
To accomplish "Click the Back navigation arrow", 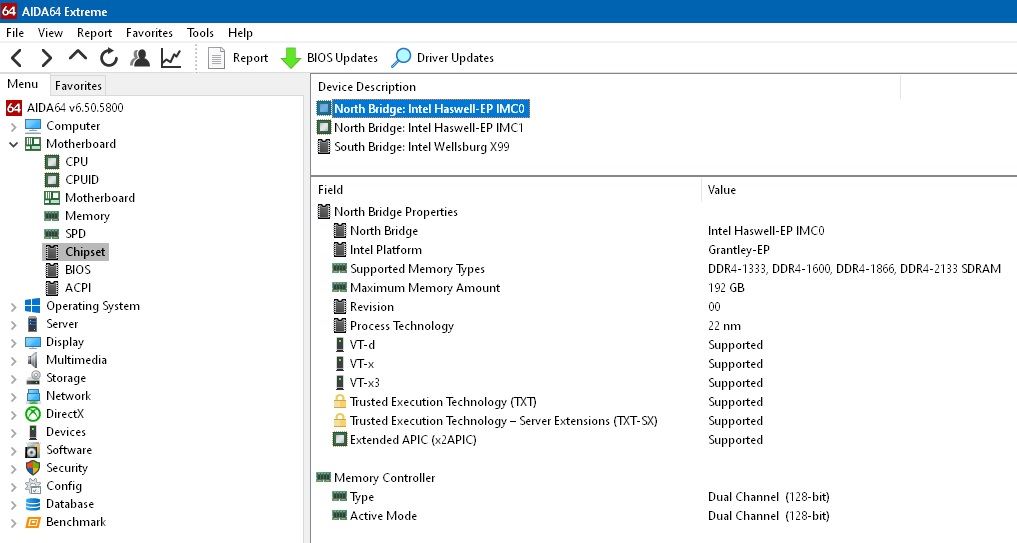I will click(17, 58).
